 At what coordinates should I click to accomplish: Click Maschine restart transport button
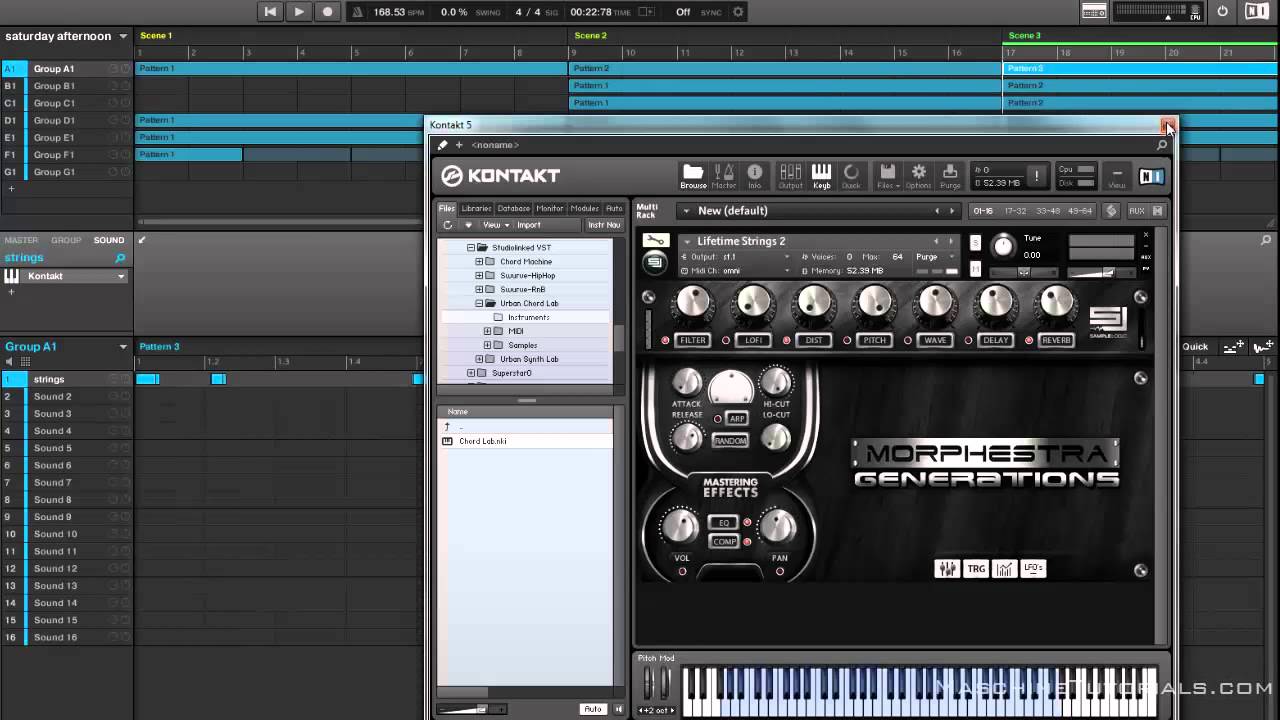pos(270,12)
